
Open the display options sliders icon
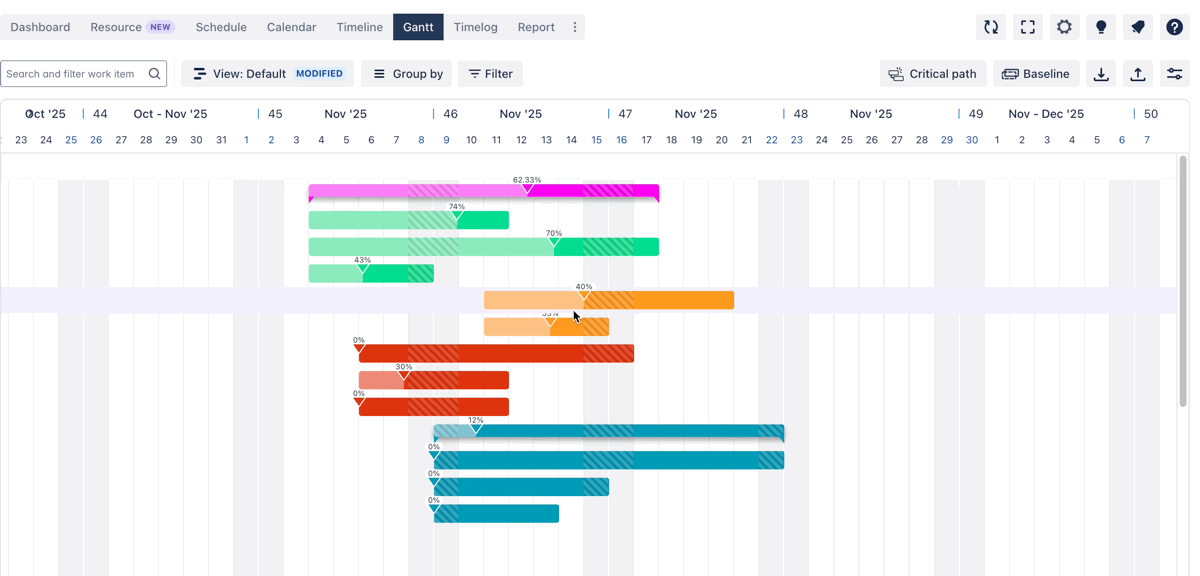[1174, 74]
